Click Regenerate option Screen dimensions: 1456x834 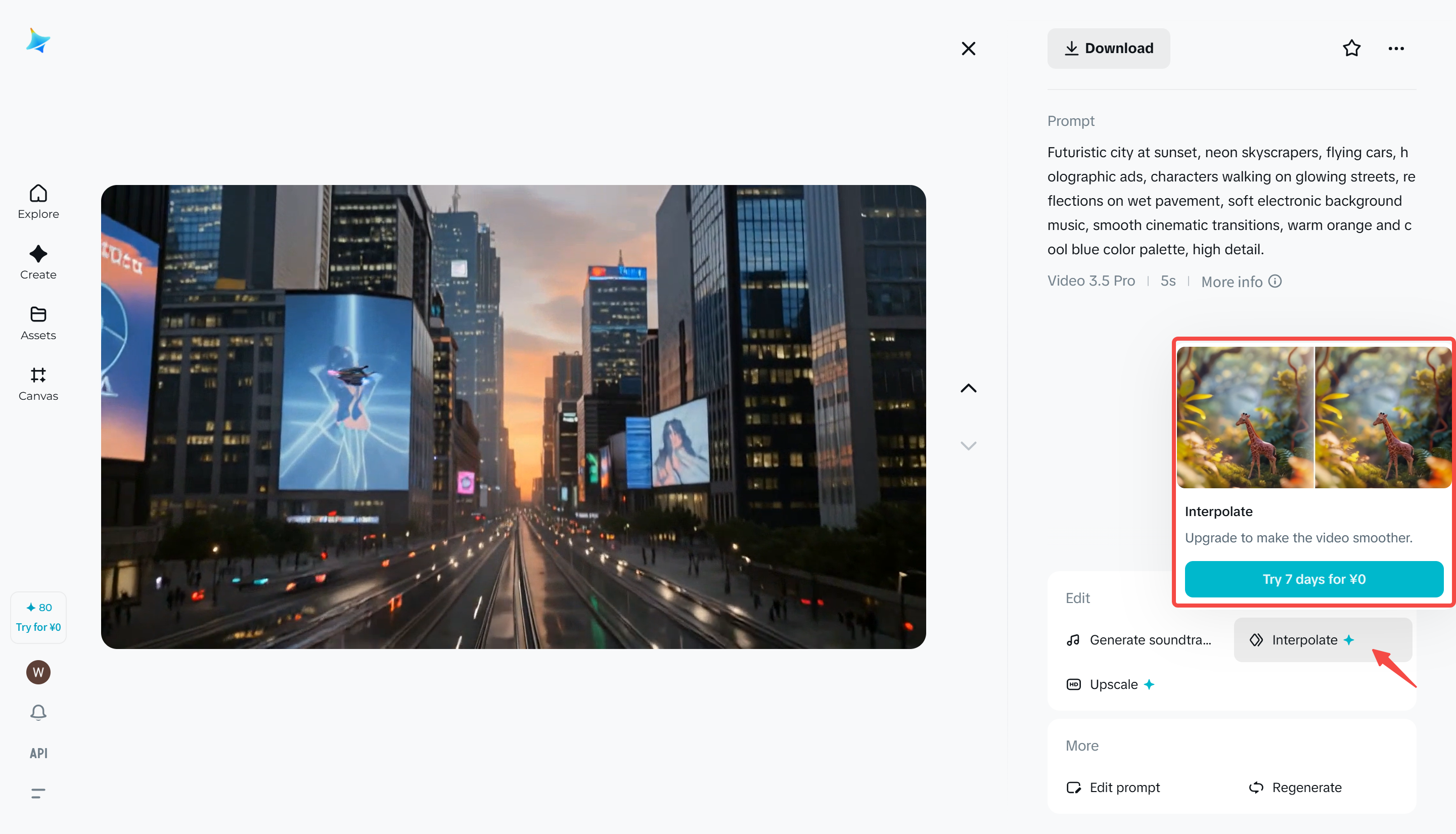click(x=1296, y=787)
